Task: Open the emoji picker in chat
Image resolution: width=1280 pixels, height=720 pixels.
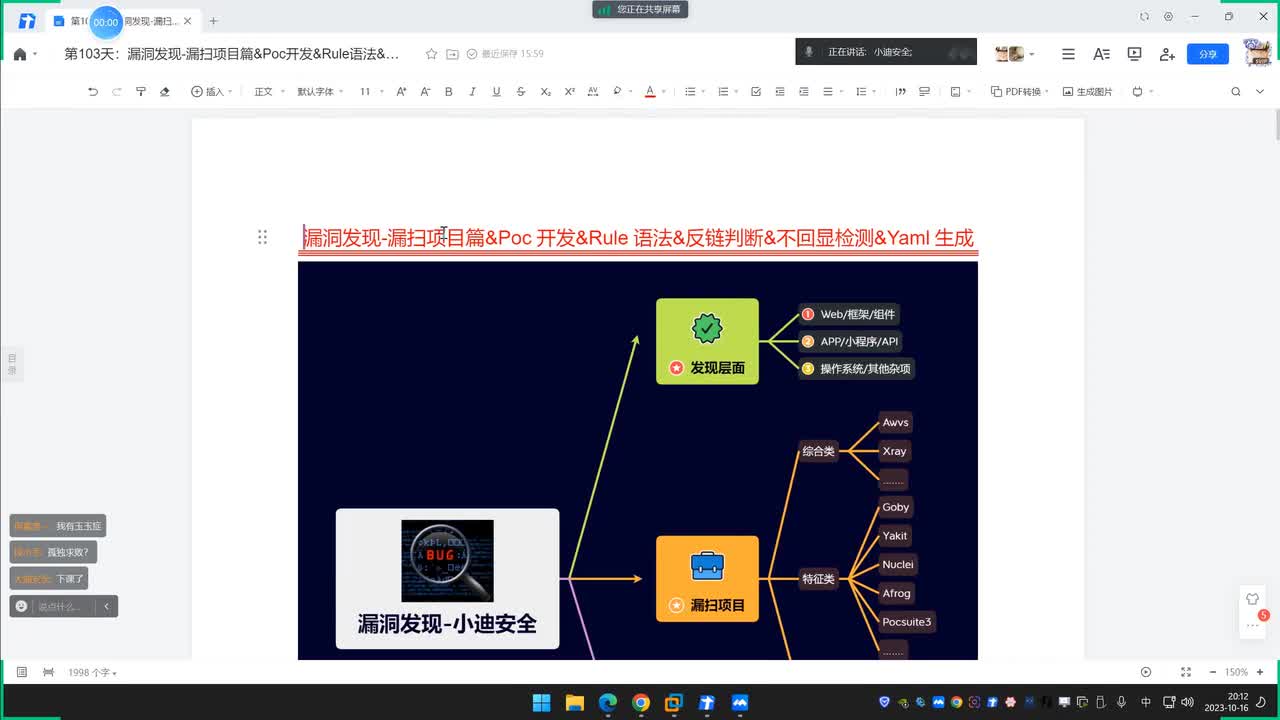Action: tap(21, 606)
